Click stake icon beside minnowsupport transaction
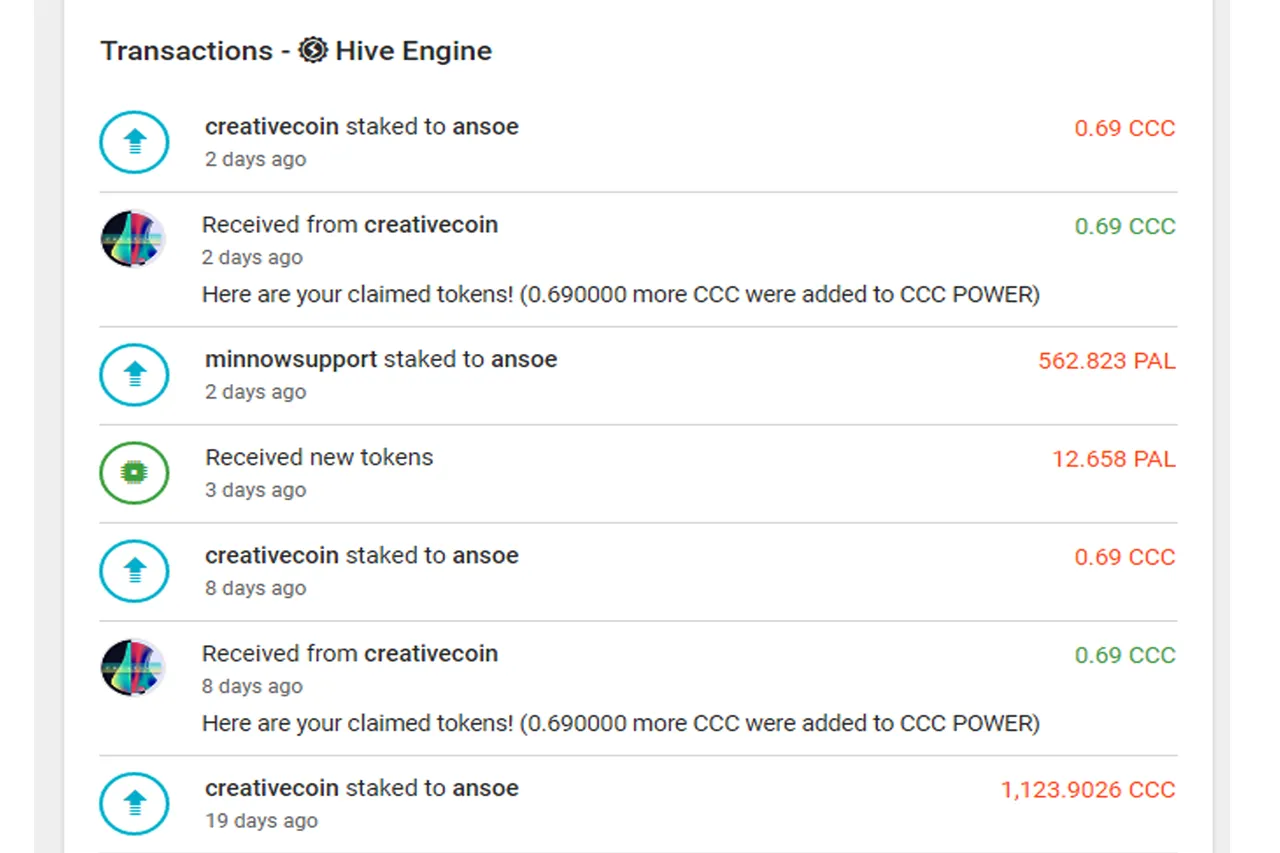Viewport: 1280px width, 853px height. tap(134, 375)
